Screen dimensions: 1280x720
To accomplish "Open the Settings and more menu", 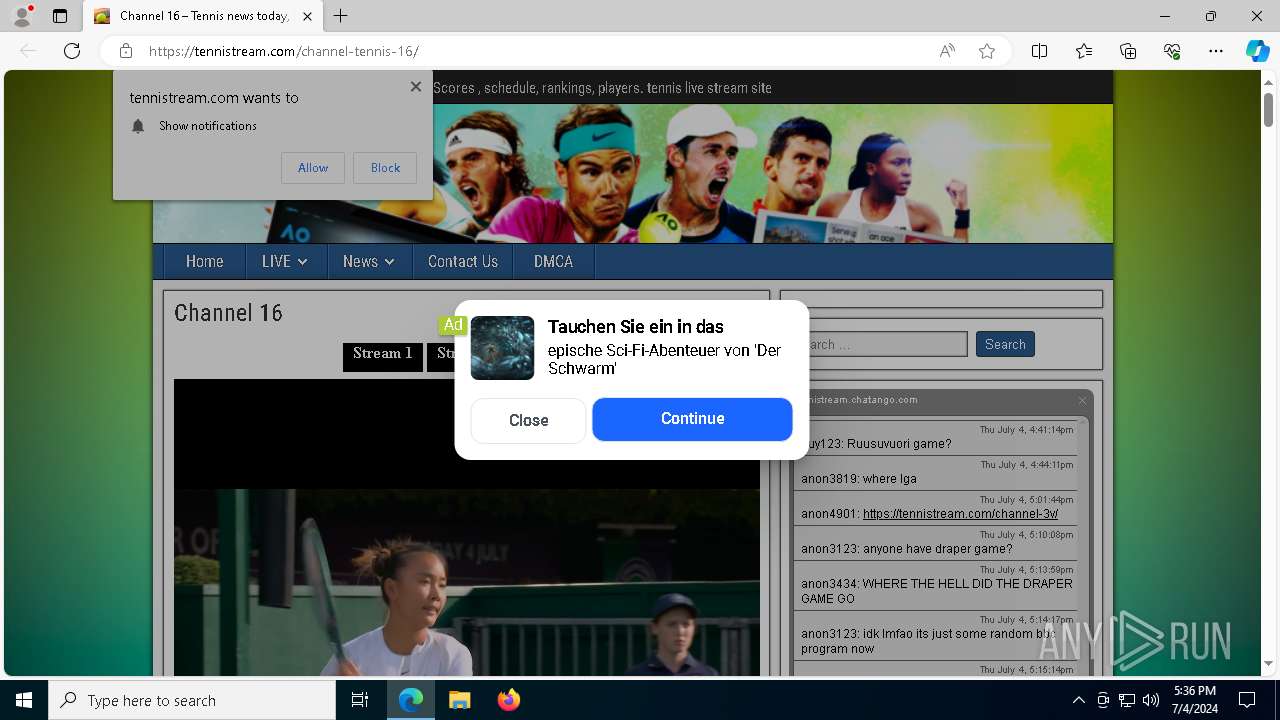I will (1216, 51).
